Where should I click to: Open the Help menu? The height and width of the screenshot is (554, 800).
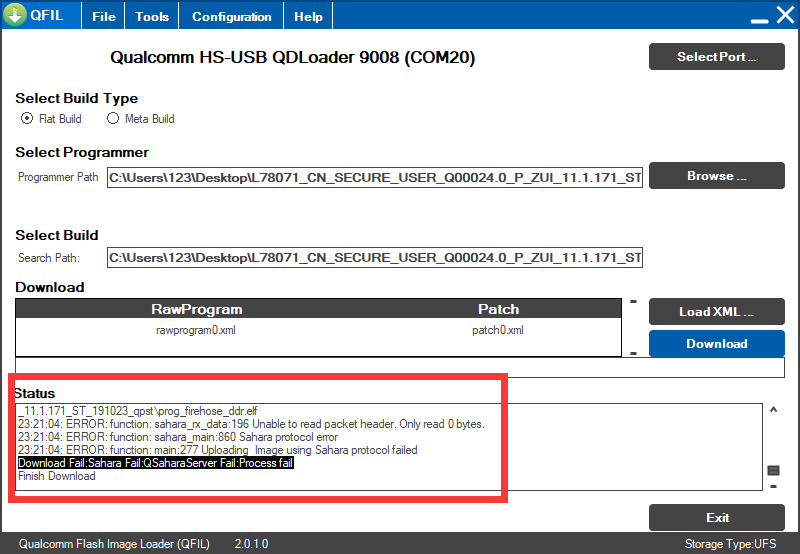308,17
